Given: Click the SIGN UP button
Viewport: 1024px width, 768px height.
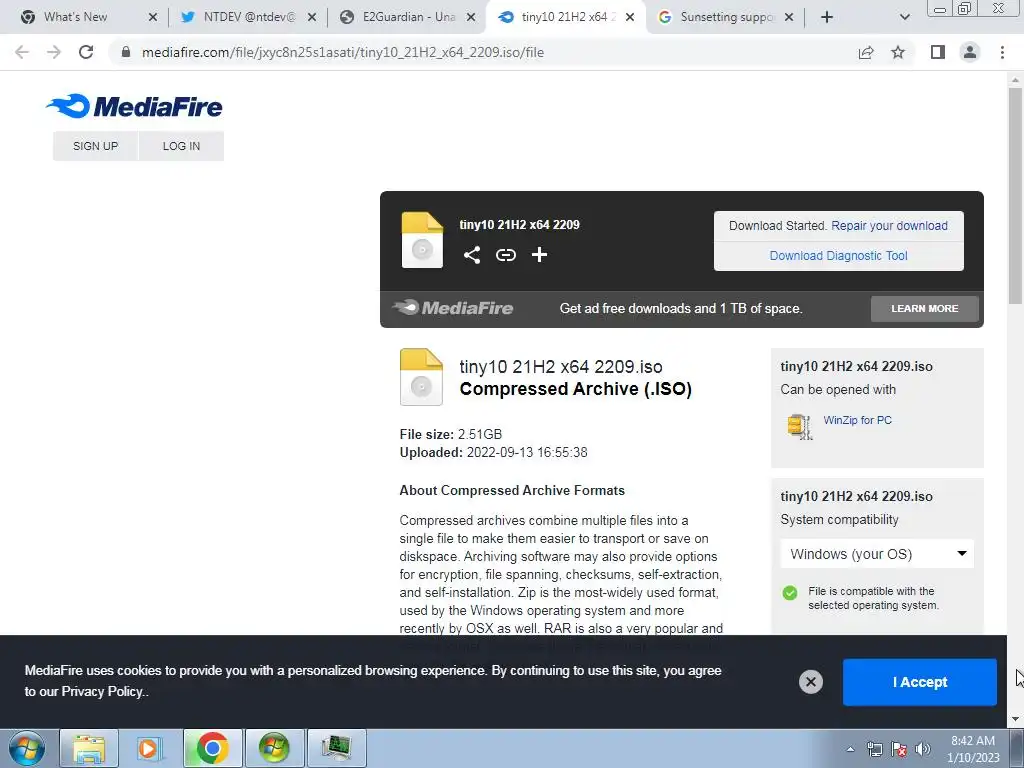Looking at the screenshot, I should coord(95,146).
